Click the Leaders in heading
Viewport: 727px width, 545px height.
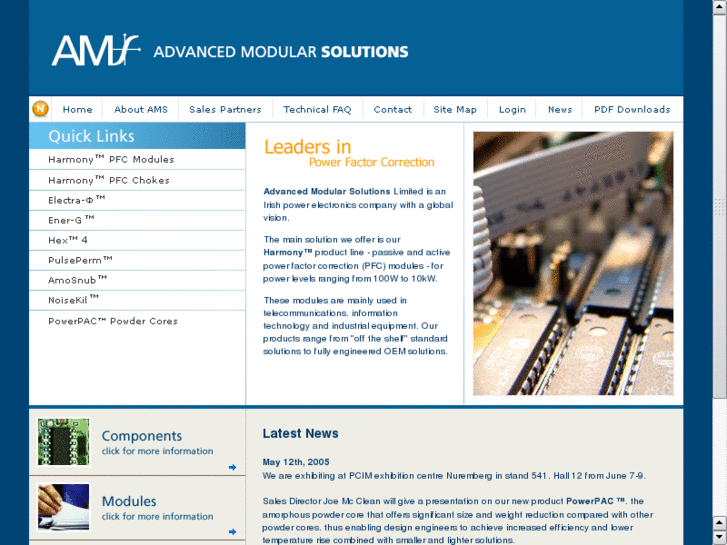coord(308,147)
